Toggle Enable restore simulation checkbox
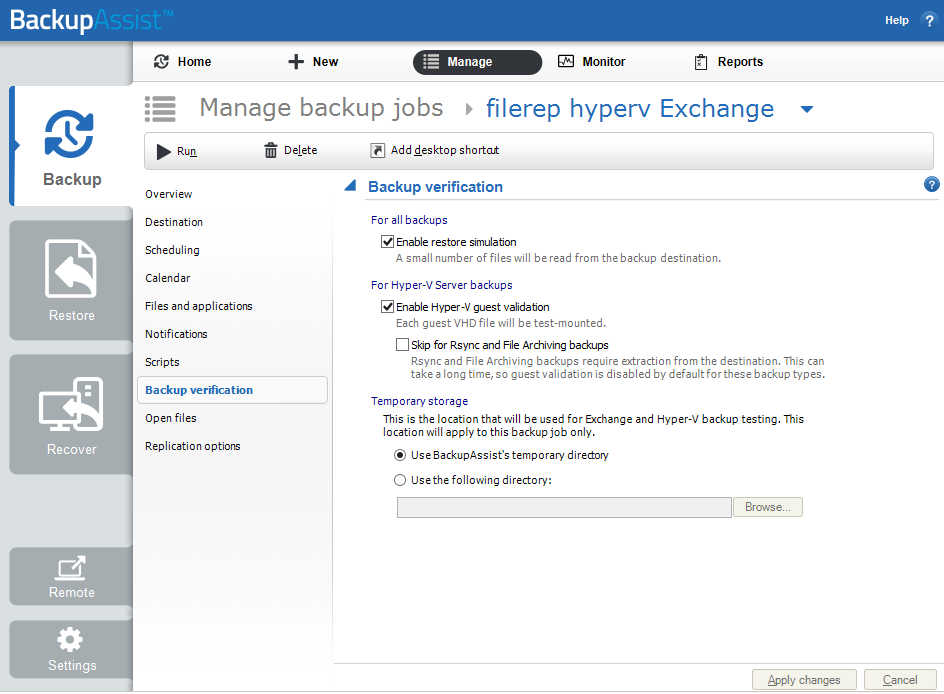 point(388,242)
